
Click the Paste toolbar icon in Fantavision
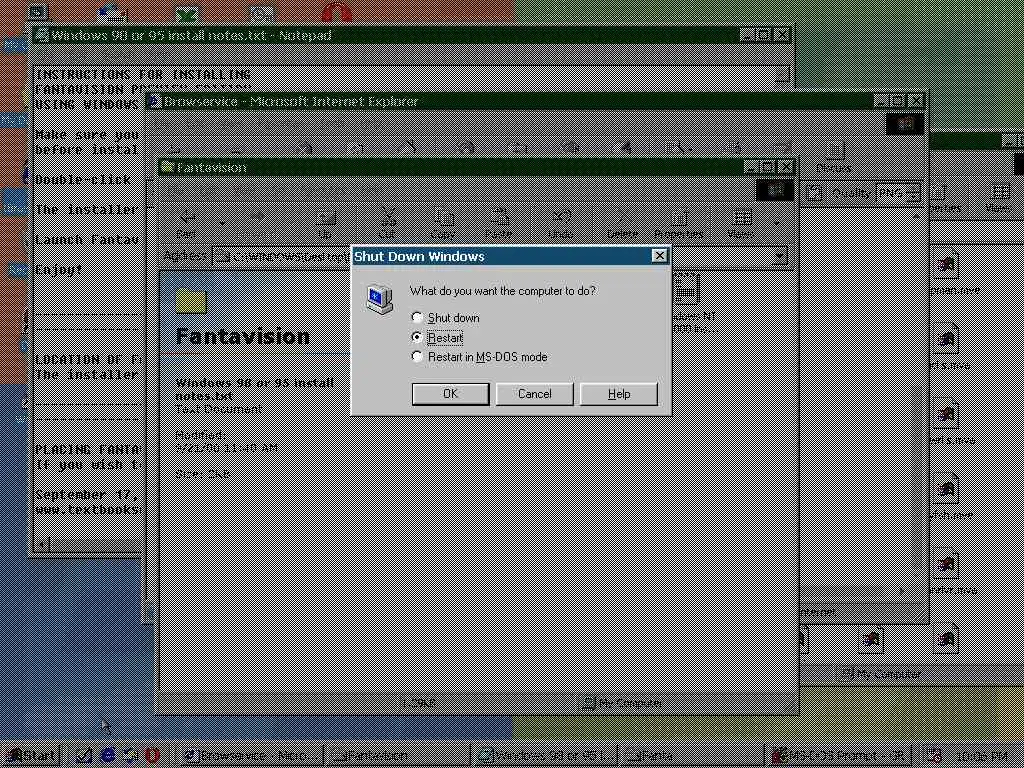coord(499,223)
